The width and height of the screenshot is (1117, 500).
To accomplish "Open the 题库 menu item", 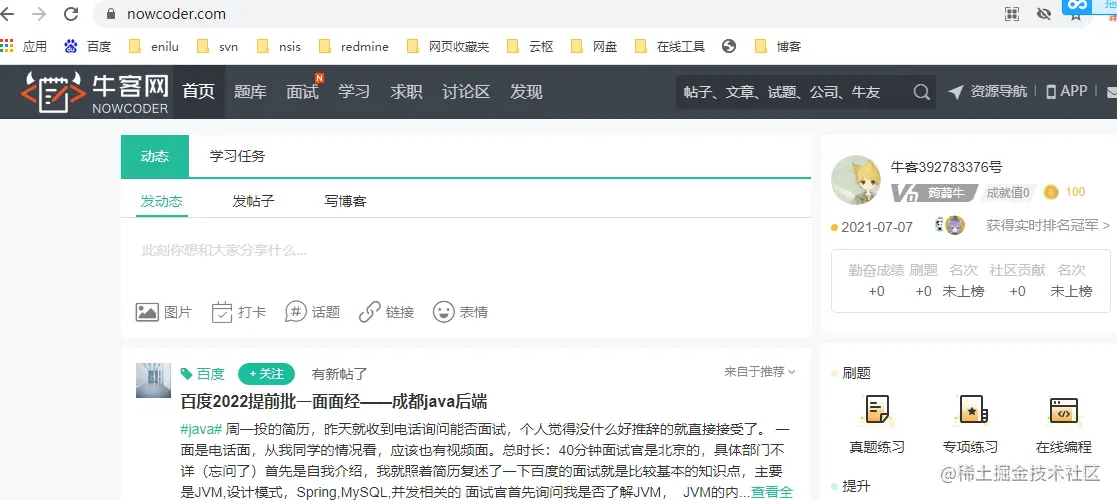I will point(250,92).
